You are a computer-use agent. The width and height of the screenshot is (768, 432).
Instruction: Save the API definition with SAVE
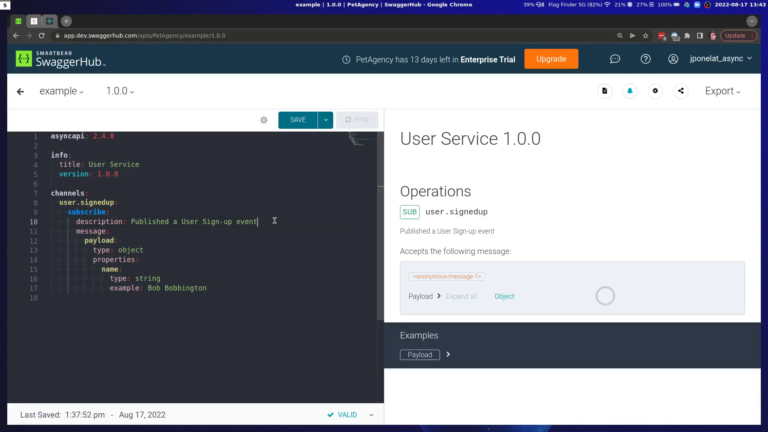(x=298, y=120)
